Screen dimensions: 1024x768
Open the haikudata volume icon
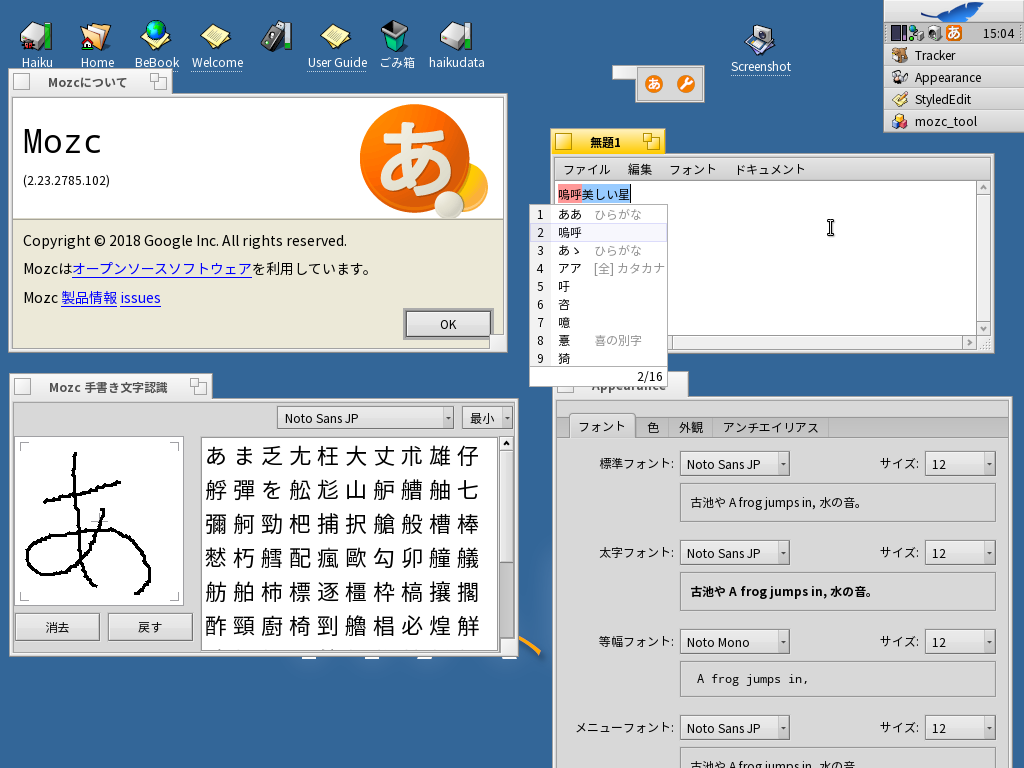(x=456, y=37)
